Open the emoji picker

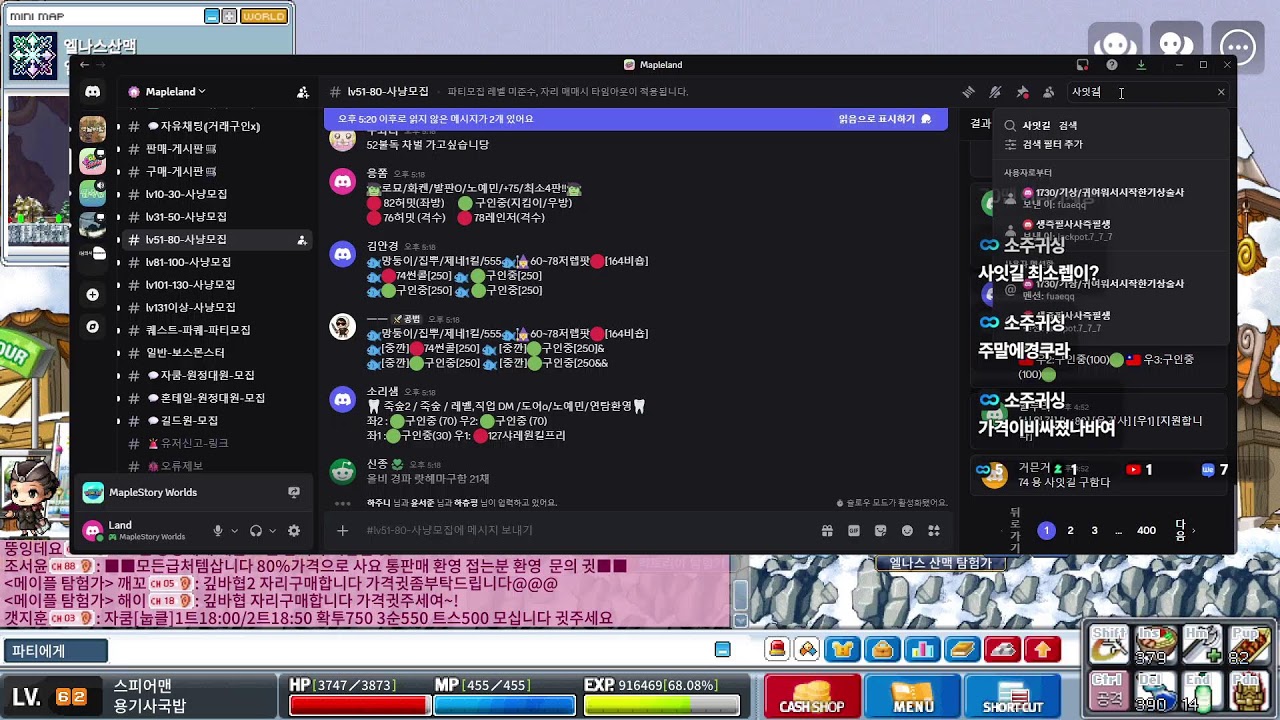pyautogui.click(x=907, y=531)
